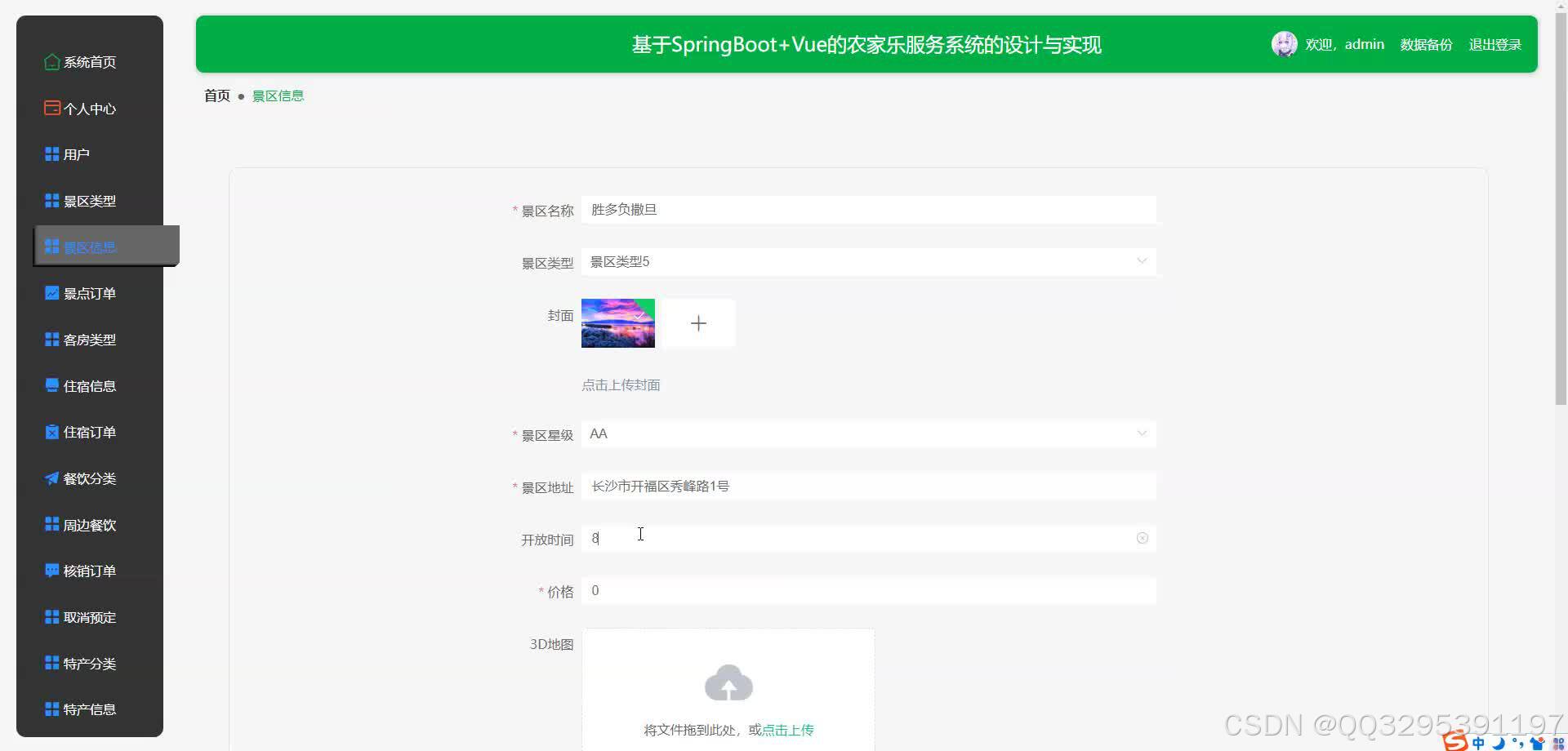
Task: Go to 景点订单 menu item
Action: coord(90,293)
